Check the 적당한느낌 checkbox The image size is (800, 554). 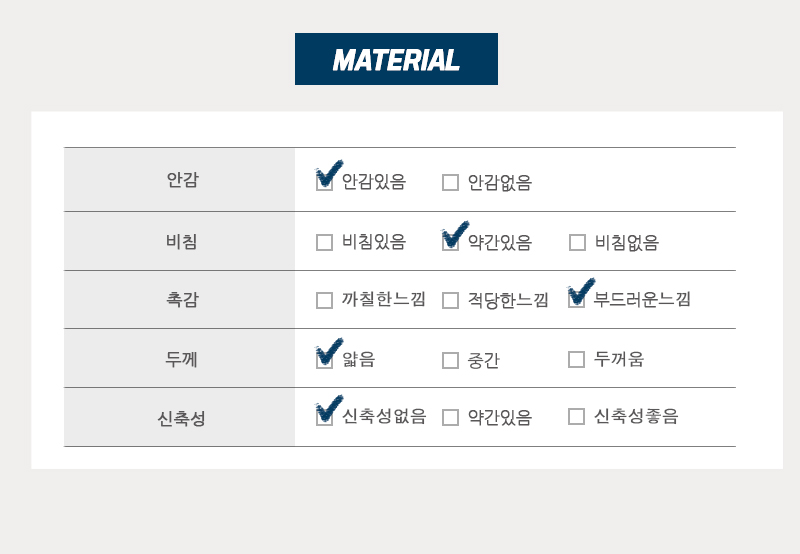coord(450,300)
